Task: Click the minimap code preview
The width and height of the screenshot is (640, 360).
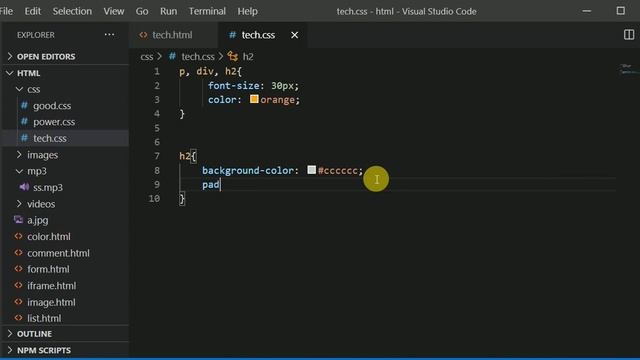Action: coord(628,69)
